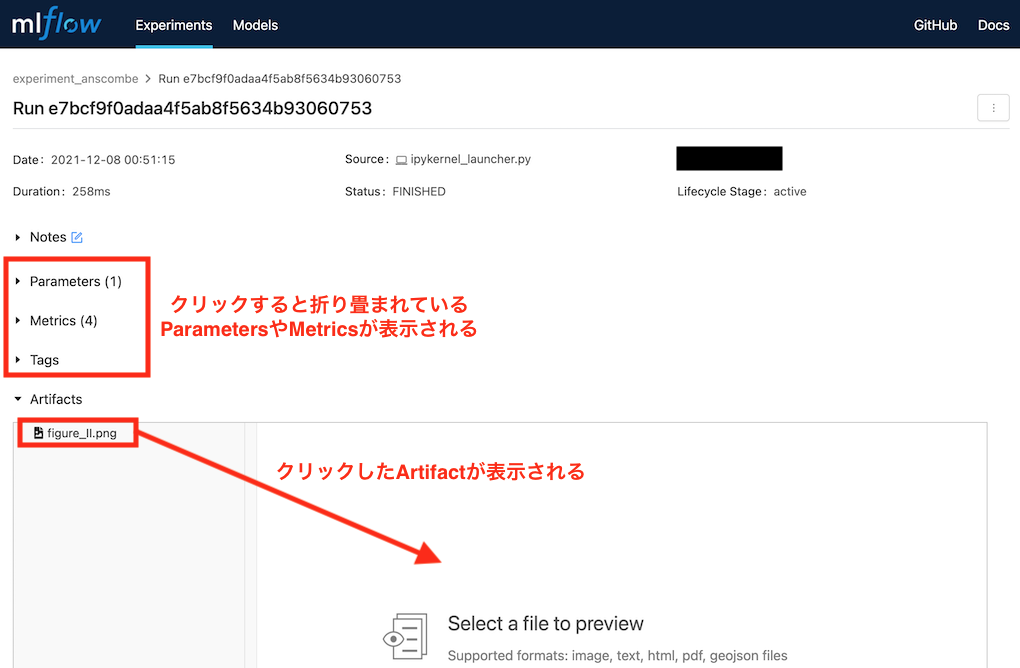The height and width of the screenshot is (668, 1020).
Task: Click the FINISHED status text
Action: pyautogui.click(x=418, y=191)
